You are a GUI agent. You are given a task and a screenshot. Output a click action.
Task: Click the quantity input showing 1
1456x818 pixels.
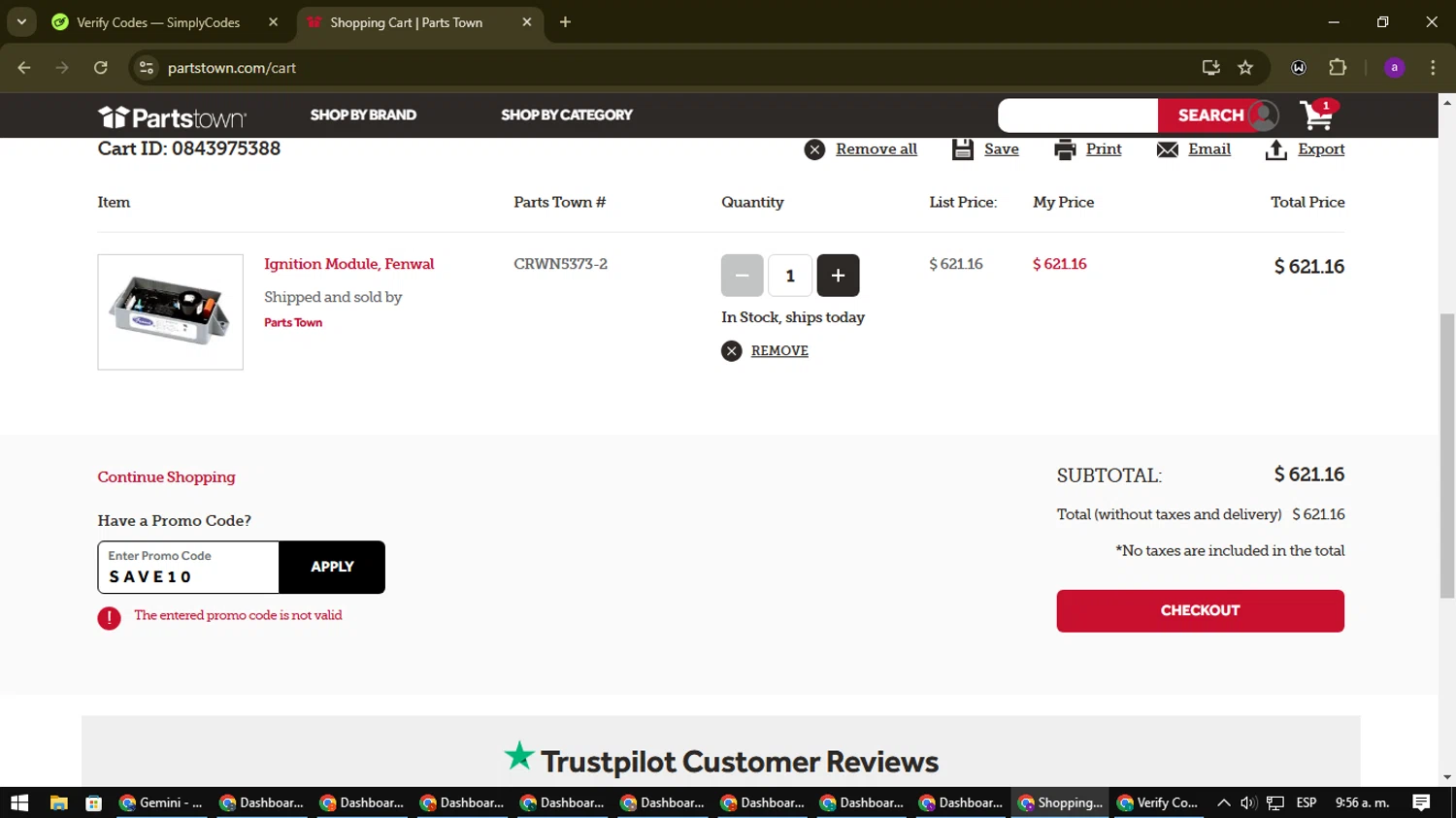(x=790, y=276)
